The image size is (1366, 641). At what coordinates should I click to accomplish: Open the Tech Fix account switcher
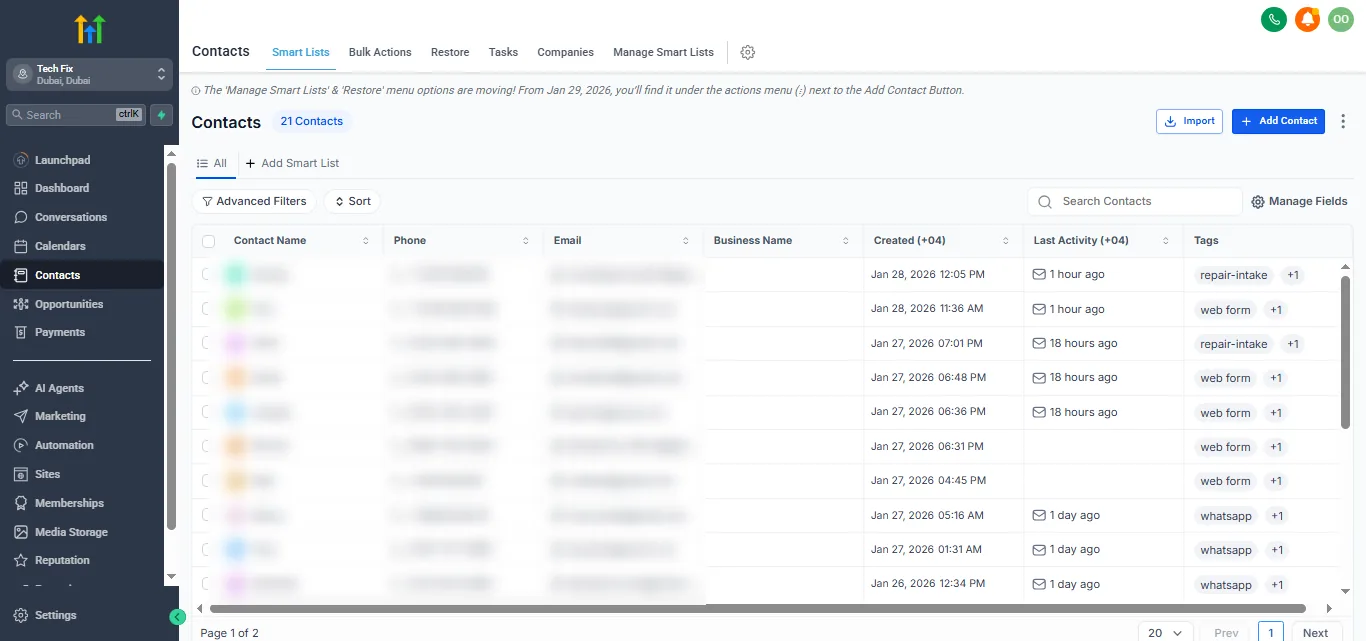point(89,74)
